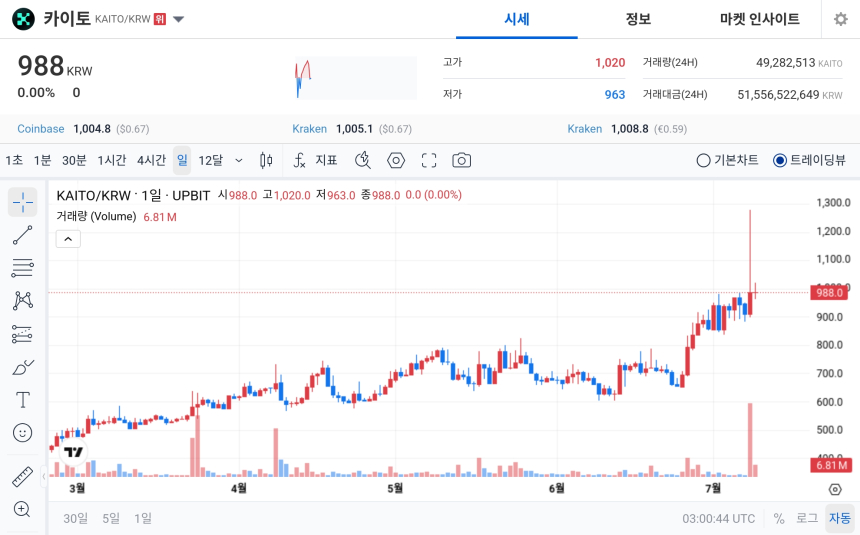
Task: Select the 1초 interval
Action: coord(14,160)
